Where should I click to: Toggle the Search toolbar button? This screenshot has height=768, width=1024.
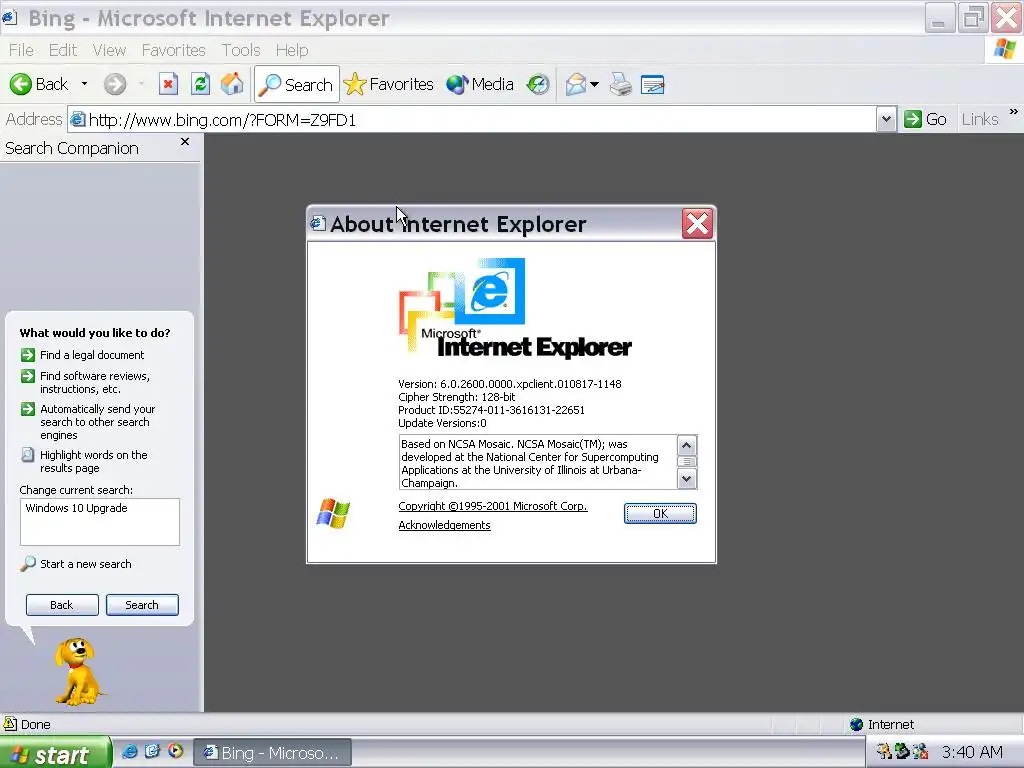tap(296, 84)
